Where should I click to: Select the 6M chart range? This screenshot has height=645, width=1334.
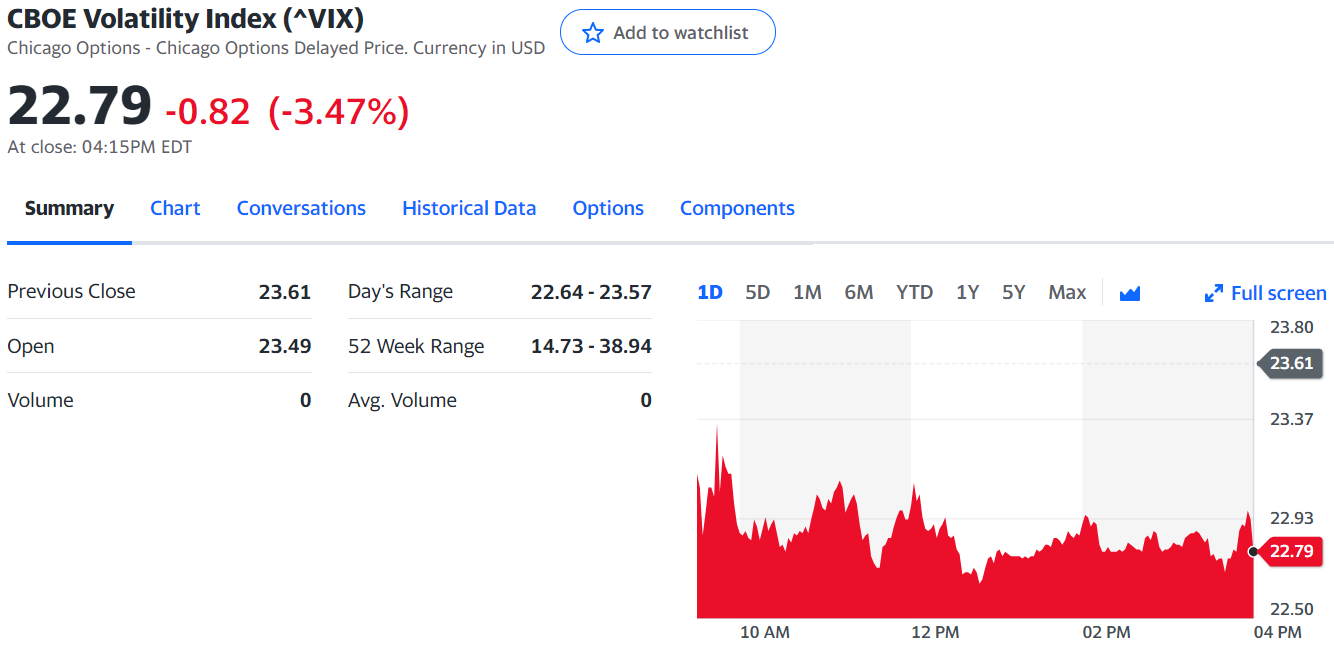coord(859,292)
